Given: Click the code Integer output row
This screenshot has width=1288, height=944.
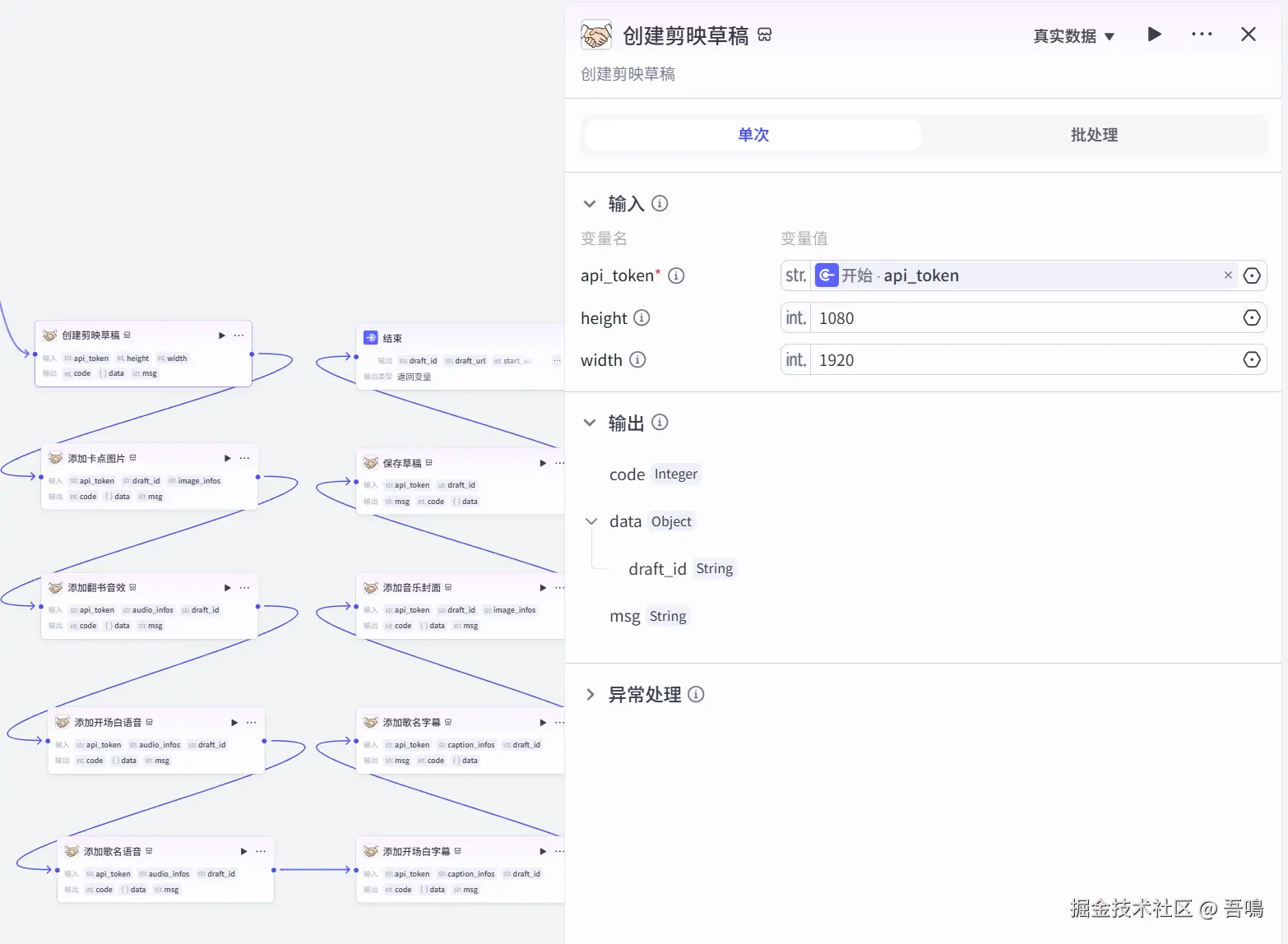Looking at the screenshot, I should coord(655,474).
